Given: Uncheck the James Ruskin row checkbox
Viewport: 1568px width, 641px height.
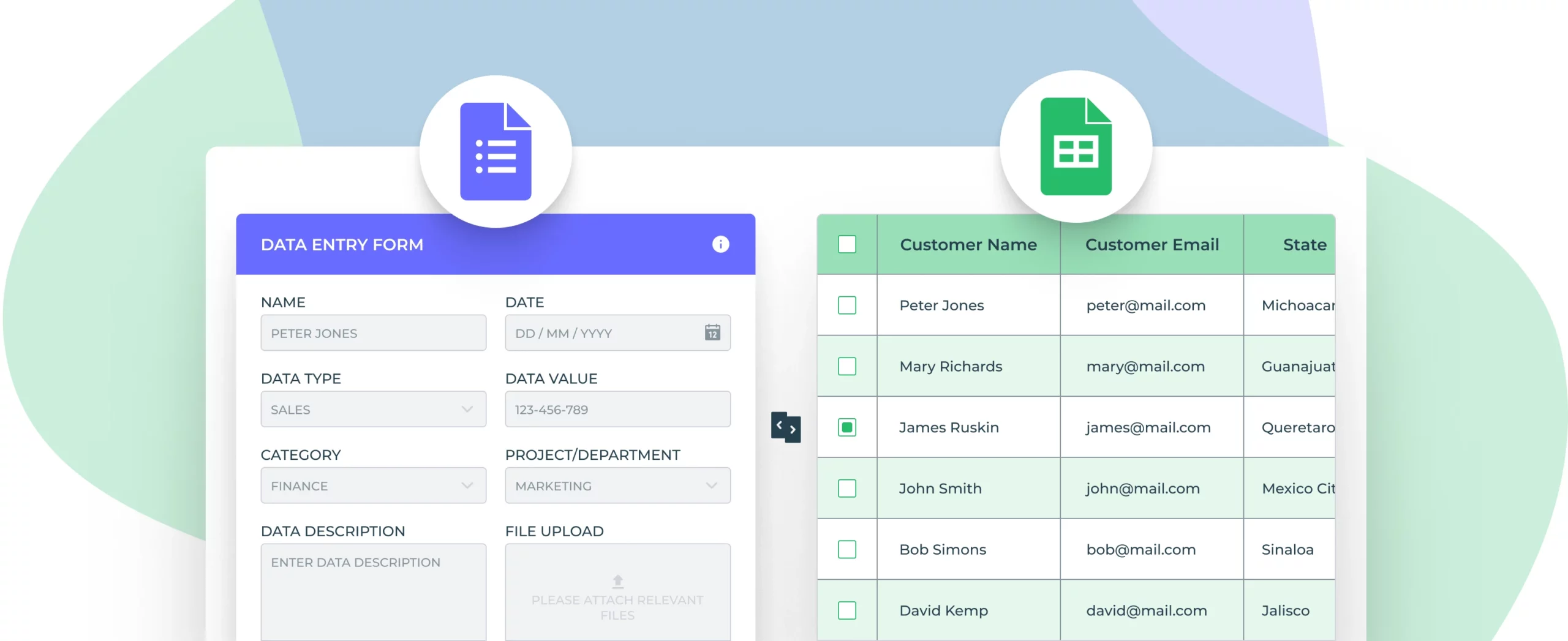Looking at the screenshot, I should tap(847, 427).
